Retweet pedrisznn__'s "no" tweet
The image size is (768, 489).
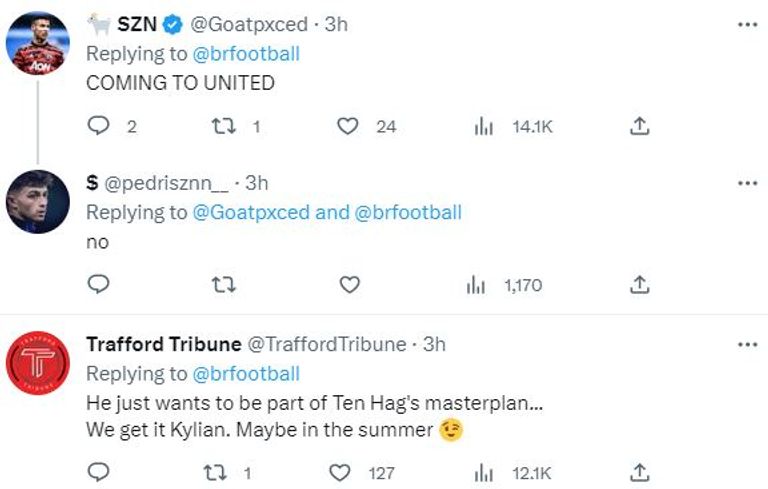tap(223, 285)
